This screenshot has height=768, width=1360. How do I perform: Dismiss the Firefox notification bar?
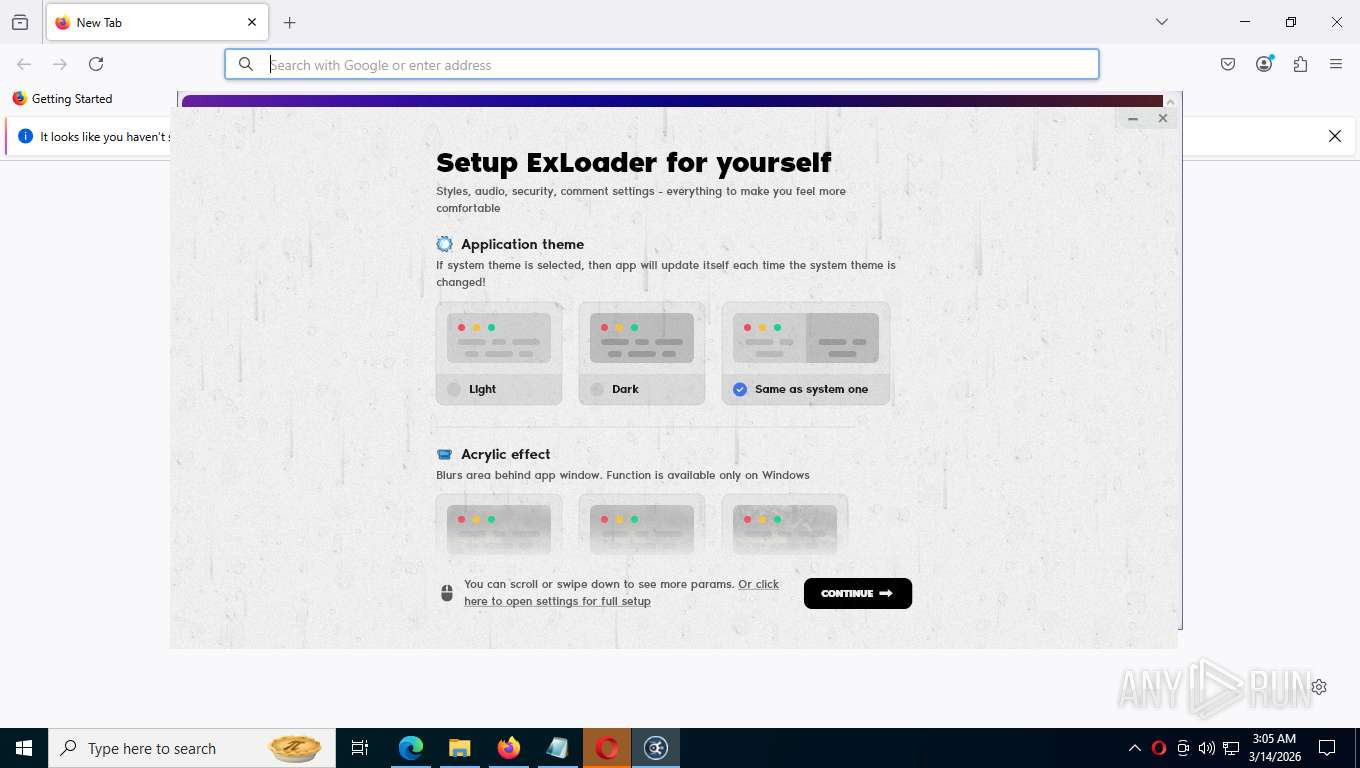coord(1334,136)
